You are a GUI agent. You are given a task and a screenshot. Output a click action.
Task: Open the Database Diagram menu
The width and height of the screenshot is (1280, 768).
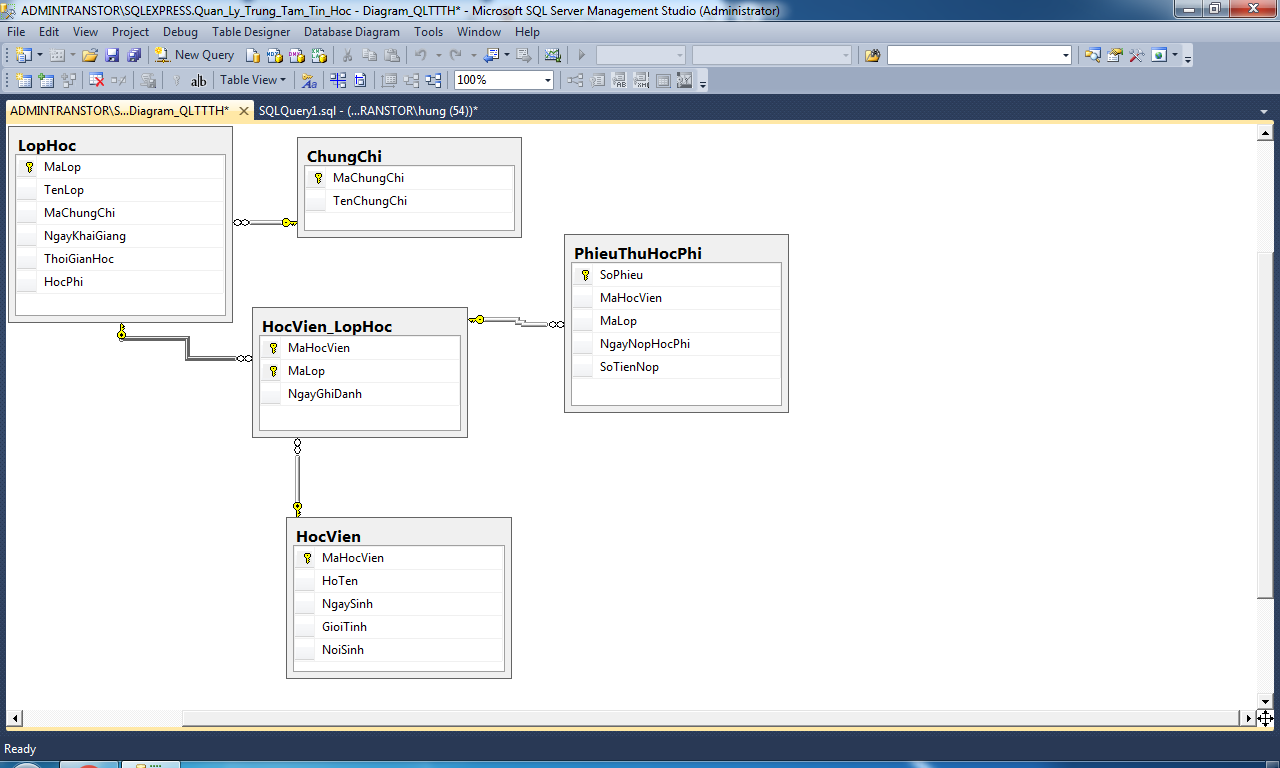[351, 32]
